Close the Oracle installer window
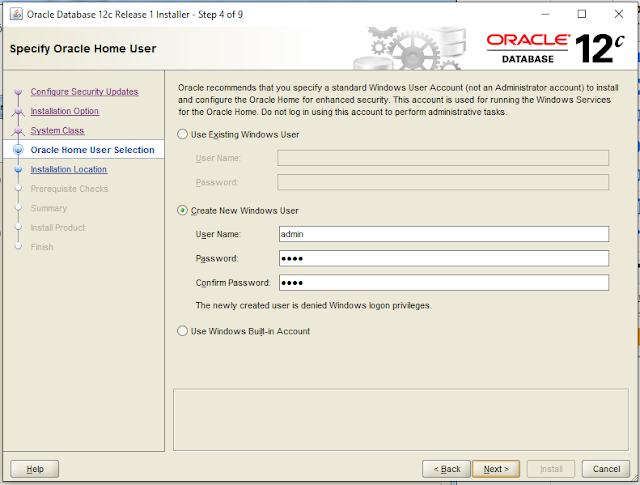The height and width of the screenshot is (485, 640). coord(619,14)
